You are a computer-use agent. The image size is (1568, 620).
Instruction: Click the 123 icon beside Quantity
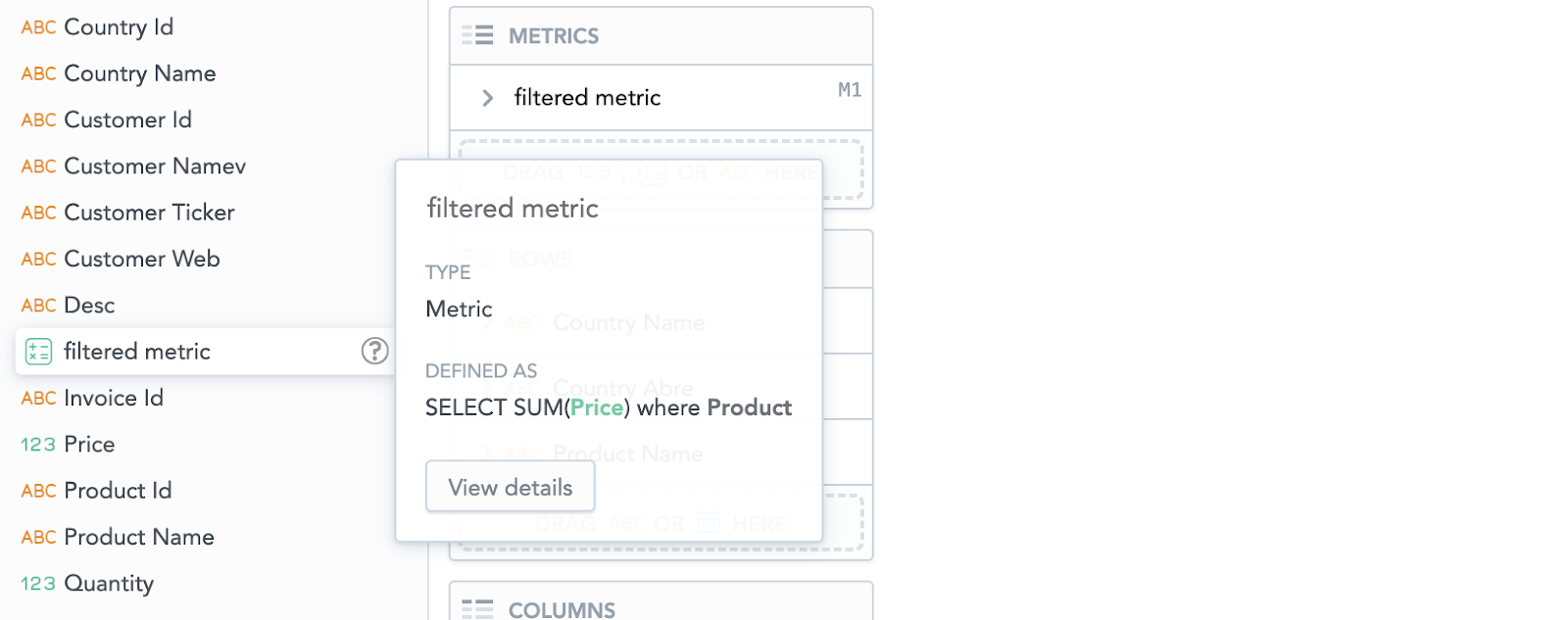(x=38, y=584)
